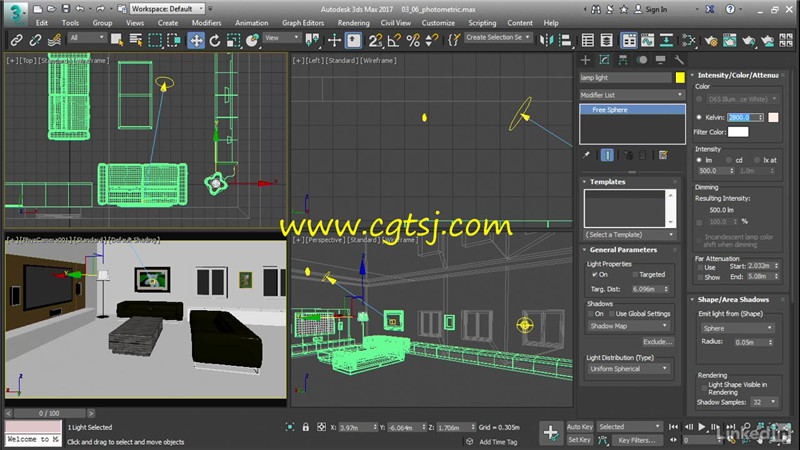Open Render Setup teapot icon
This screenshot has width=800, height=450.
coord(711,40)
